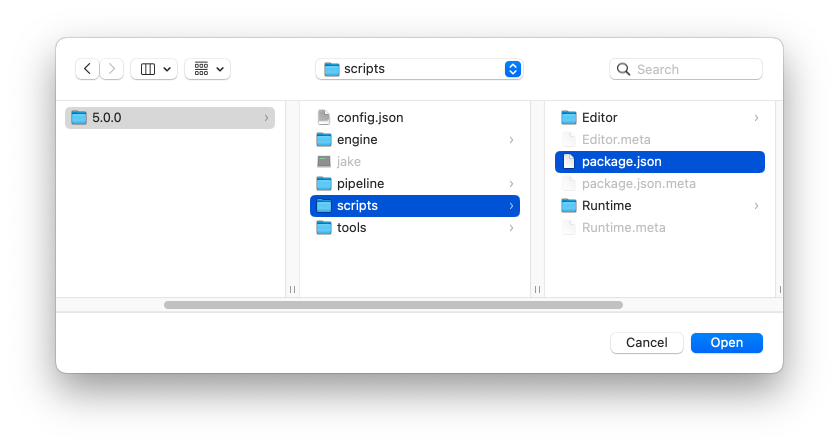The image size is (839, 447).
Task: Focus the Search field
Action: coord(685,69)
